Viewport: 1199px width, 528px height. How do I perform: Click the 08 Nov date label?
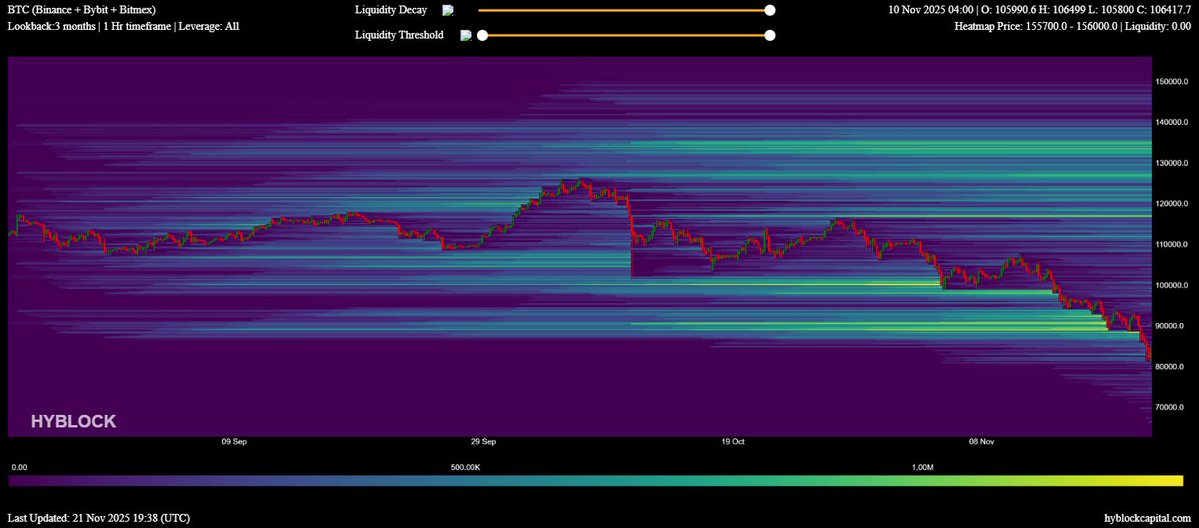pyautogui.click(x=981, y=442)
